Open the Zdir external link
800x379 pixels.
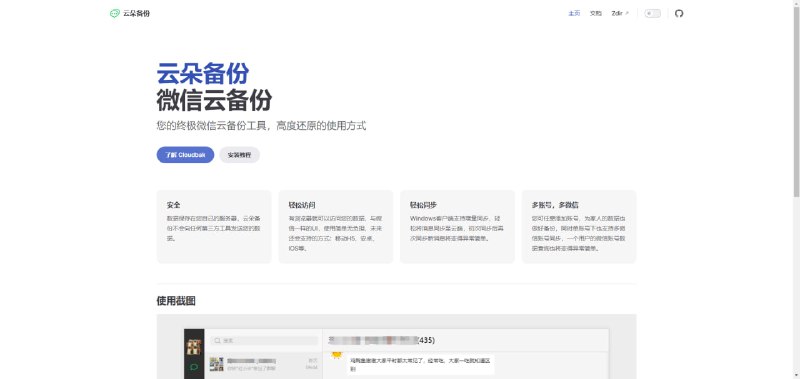[620, 13]
